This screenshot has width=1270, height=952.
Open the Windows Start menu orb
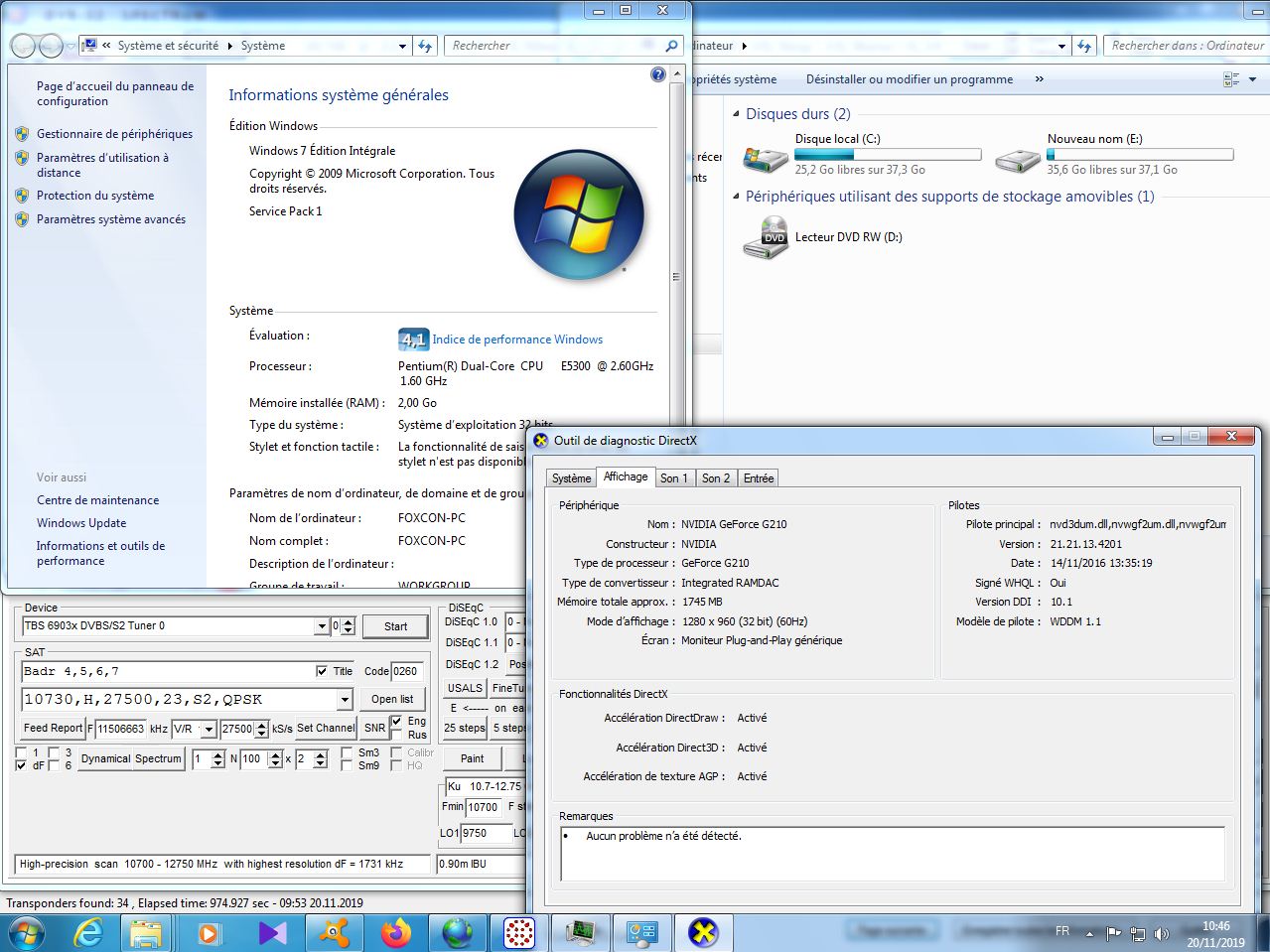(x=26, y=933)
